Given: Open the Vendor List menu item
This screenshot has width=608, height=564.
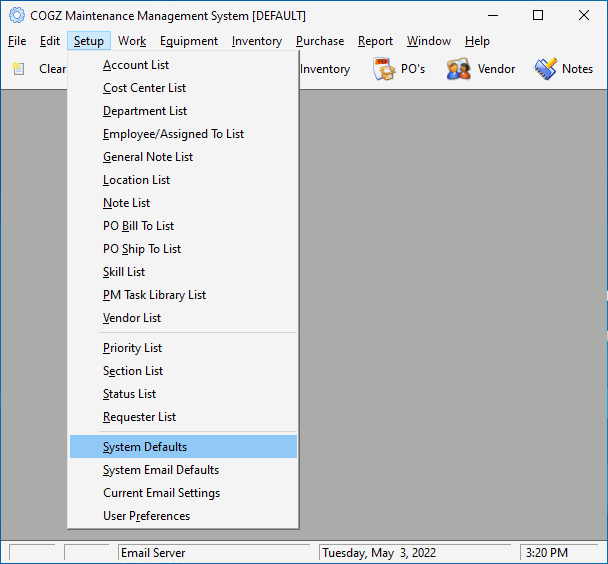Looking at the screenshot, I should click(132, 318).
